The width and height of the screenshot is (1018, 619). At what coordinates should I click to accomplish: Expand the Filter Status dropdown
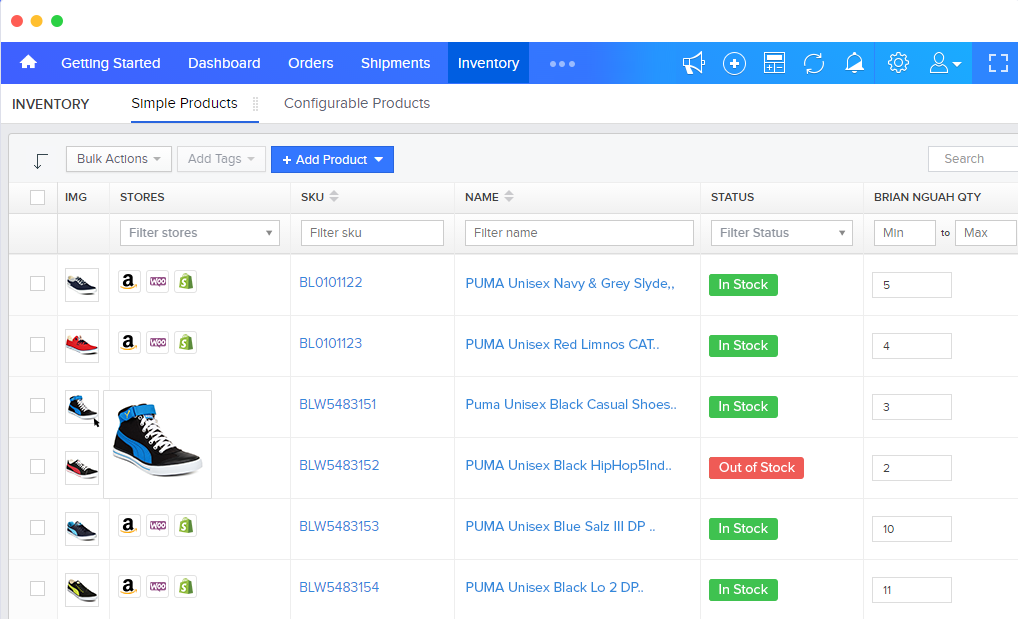(782, 233)
